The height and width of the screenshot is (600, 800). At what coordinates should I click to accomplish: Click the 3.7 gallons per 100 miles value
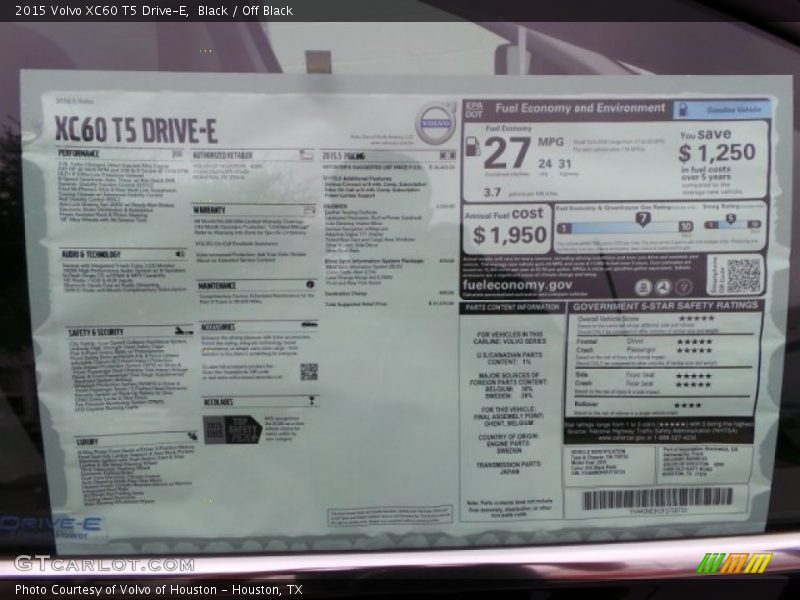[492, 192]
